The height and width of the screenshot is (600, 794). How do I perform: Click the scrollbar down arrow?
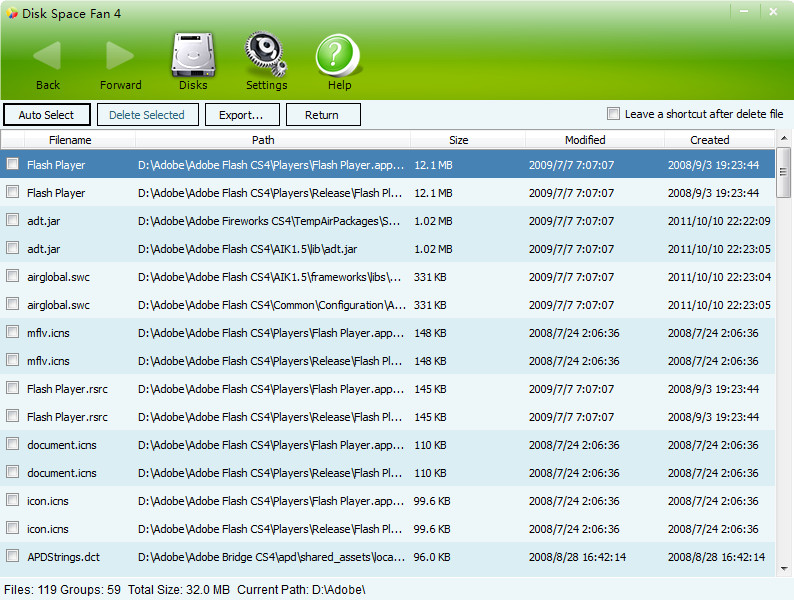tap(784, 569)
